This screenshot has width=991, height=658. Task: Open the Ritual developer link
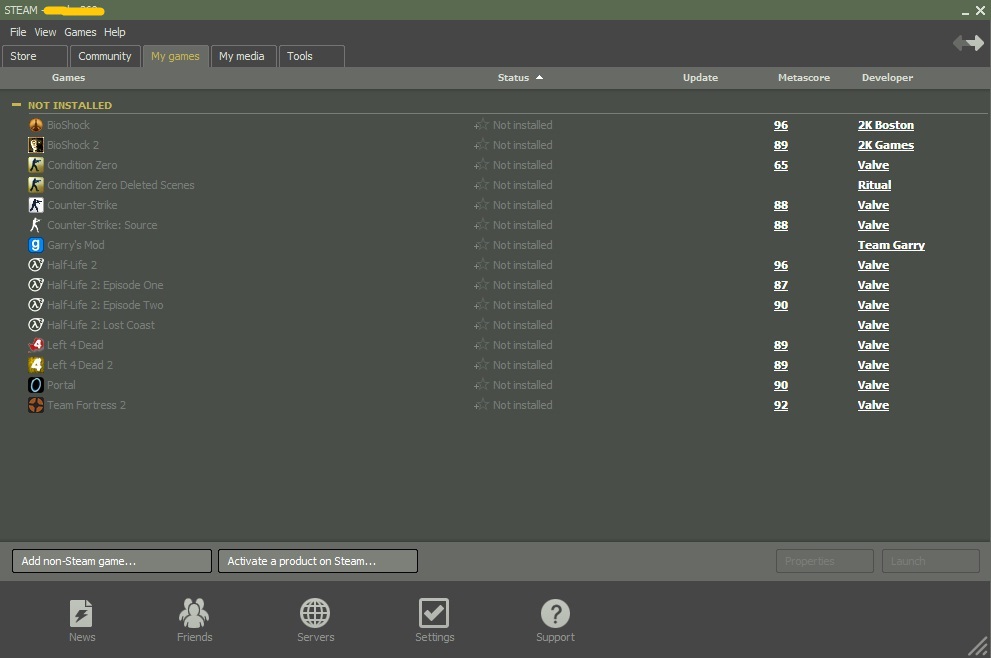(x=874, y=185)
